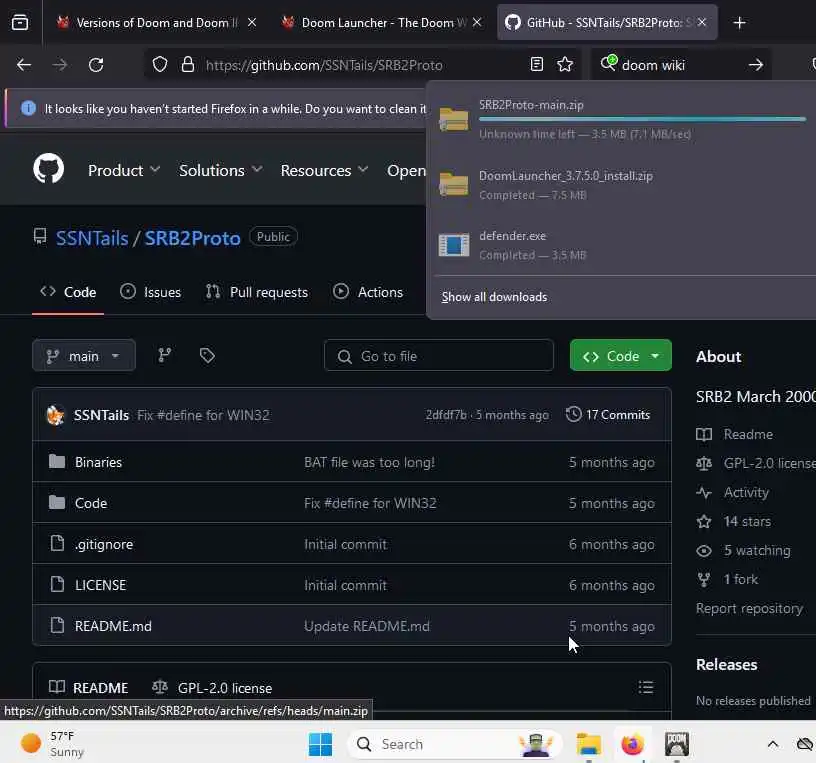
Task: Open the Code folder in the file list
Action: coord(91,503)
